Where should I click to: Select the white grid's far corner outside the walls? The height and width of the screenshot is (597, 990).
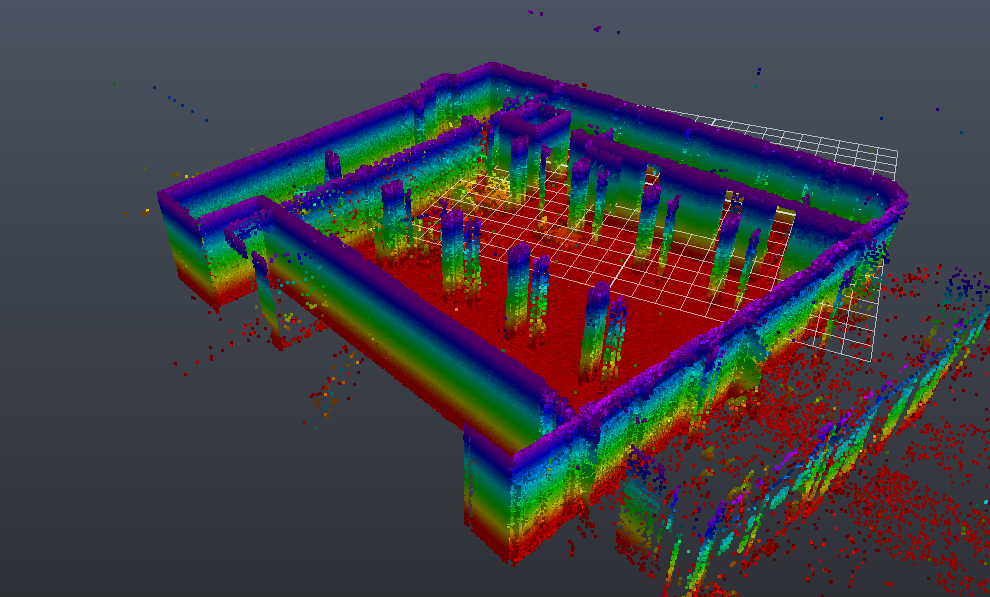896,152
